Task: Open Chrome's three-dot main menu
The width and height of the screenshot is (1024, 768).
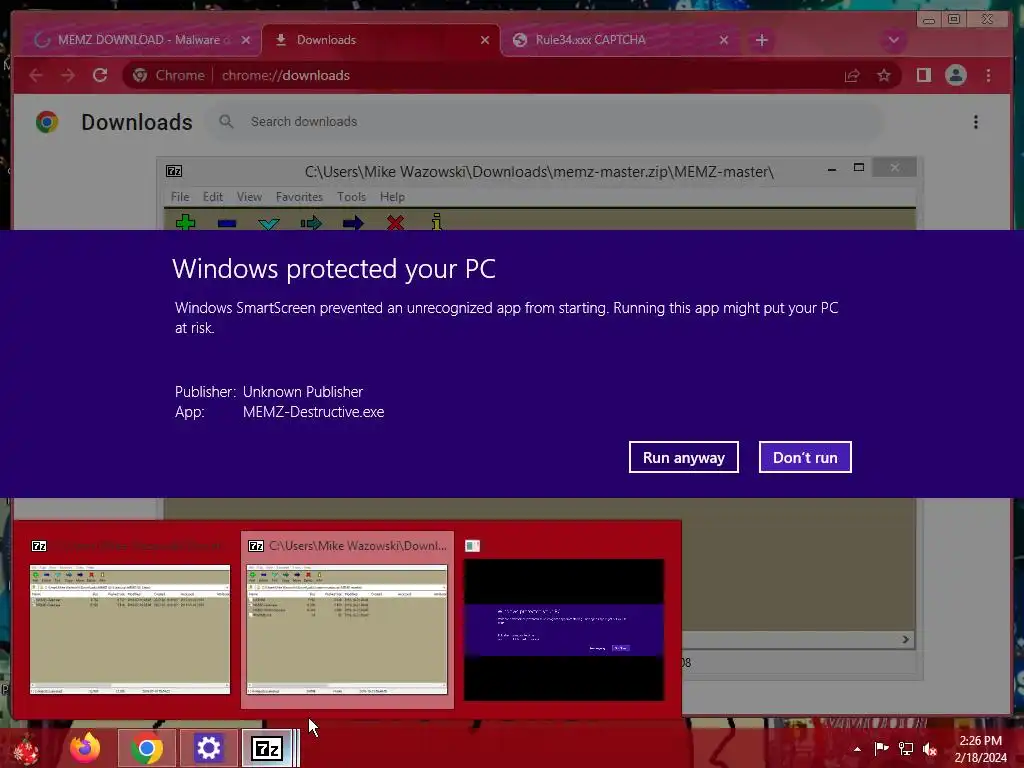Action: coord(988,76)
